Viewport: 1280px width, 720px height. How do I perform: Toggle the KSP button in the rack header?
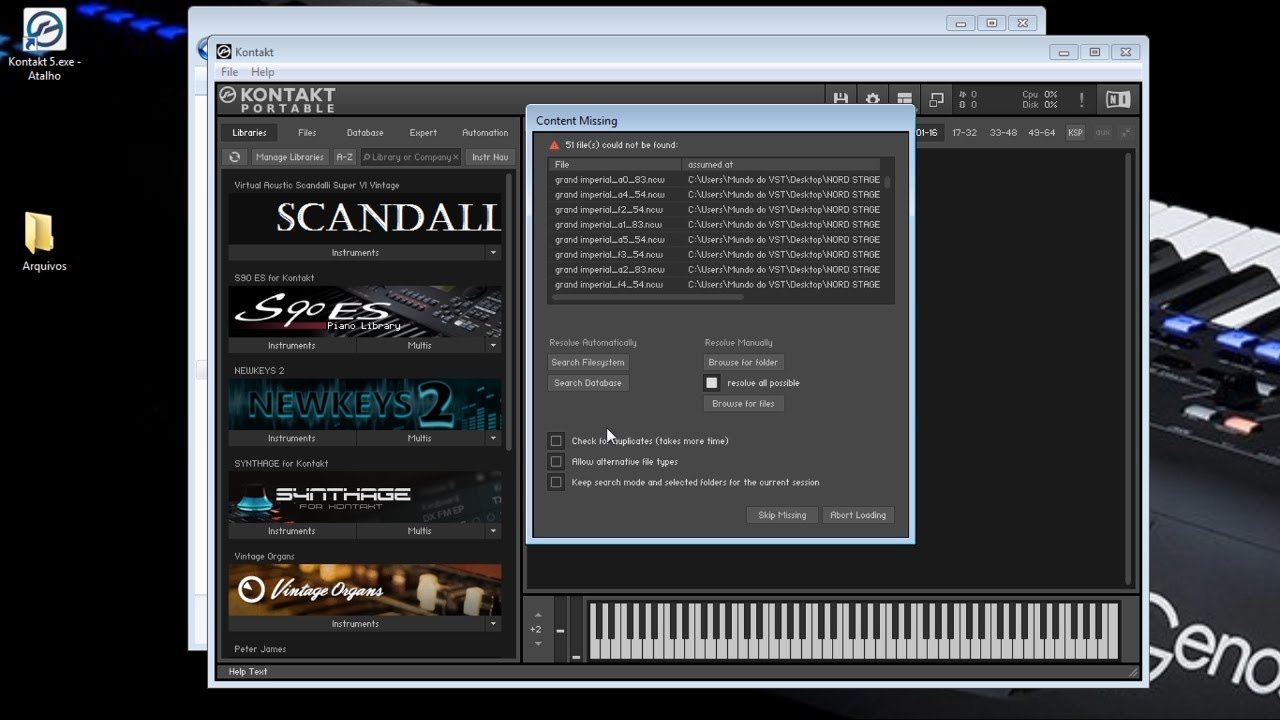click(x=1075, y=133)
